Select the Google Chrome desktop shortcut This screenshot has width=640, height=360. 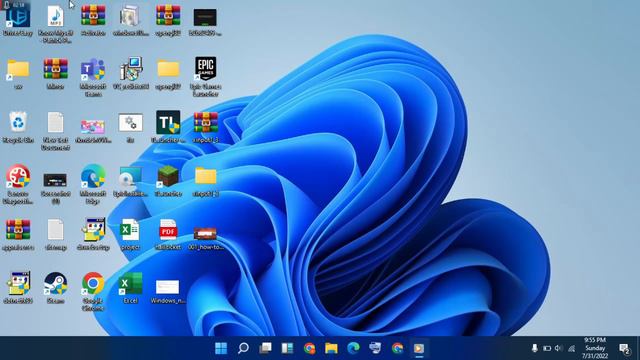[93, 291]
